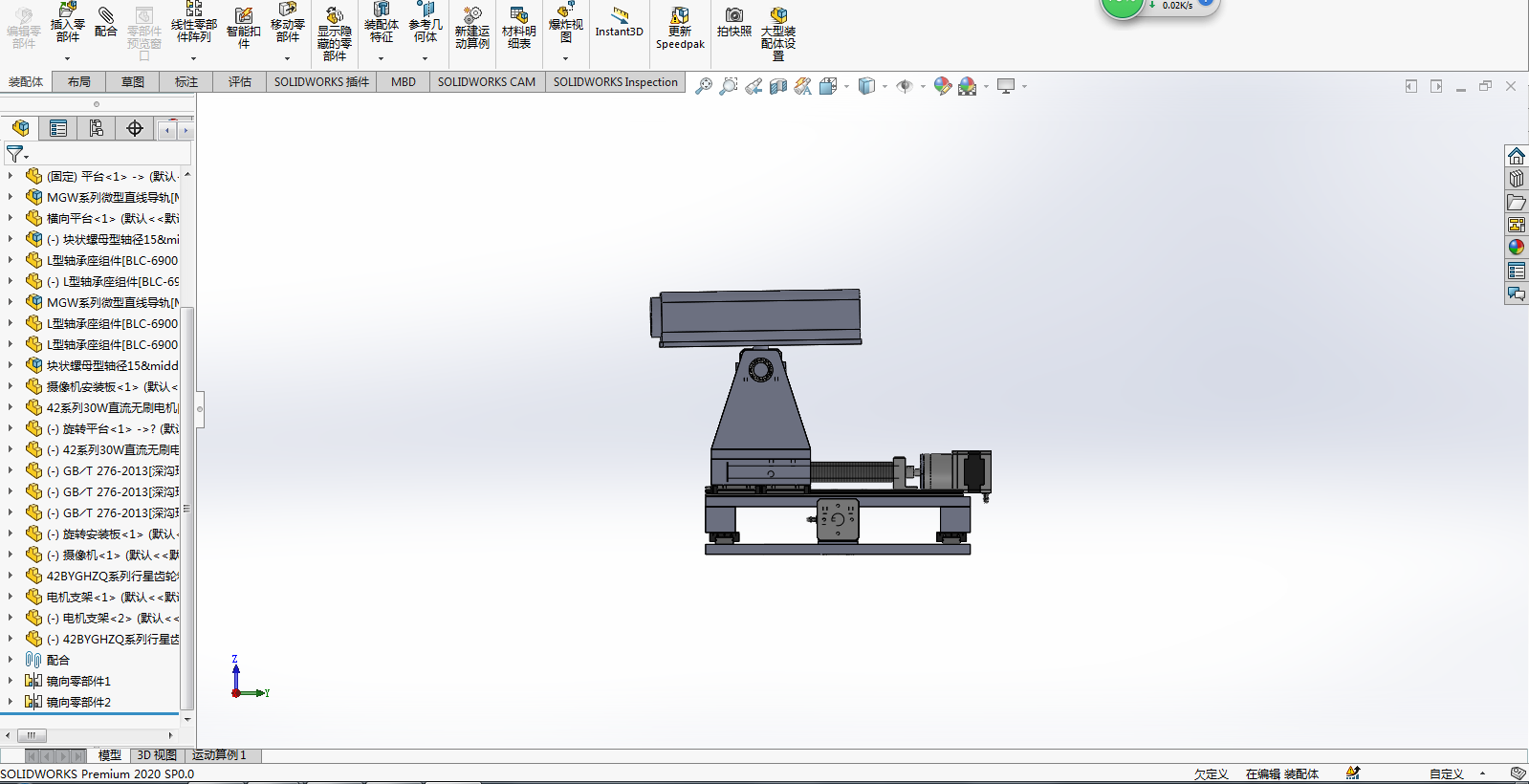Switch to the SOLIDWORKS CAM tab
1529x784 pixels.
(x=487, y=82)
